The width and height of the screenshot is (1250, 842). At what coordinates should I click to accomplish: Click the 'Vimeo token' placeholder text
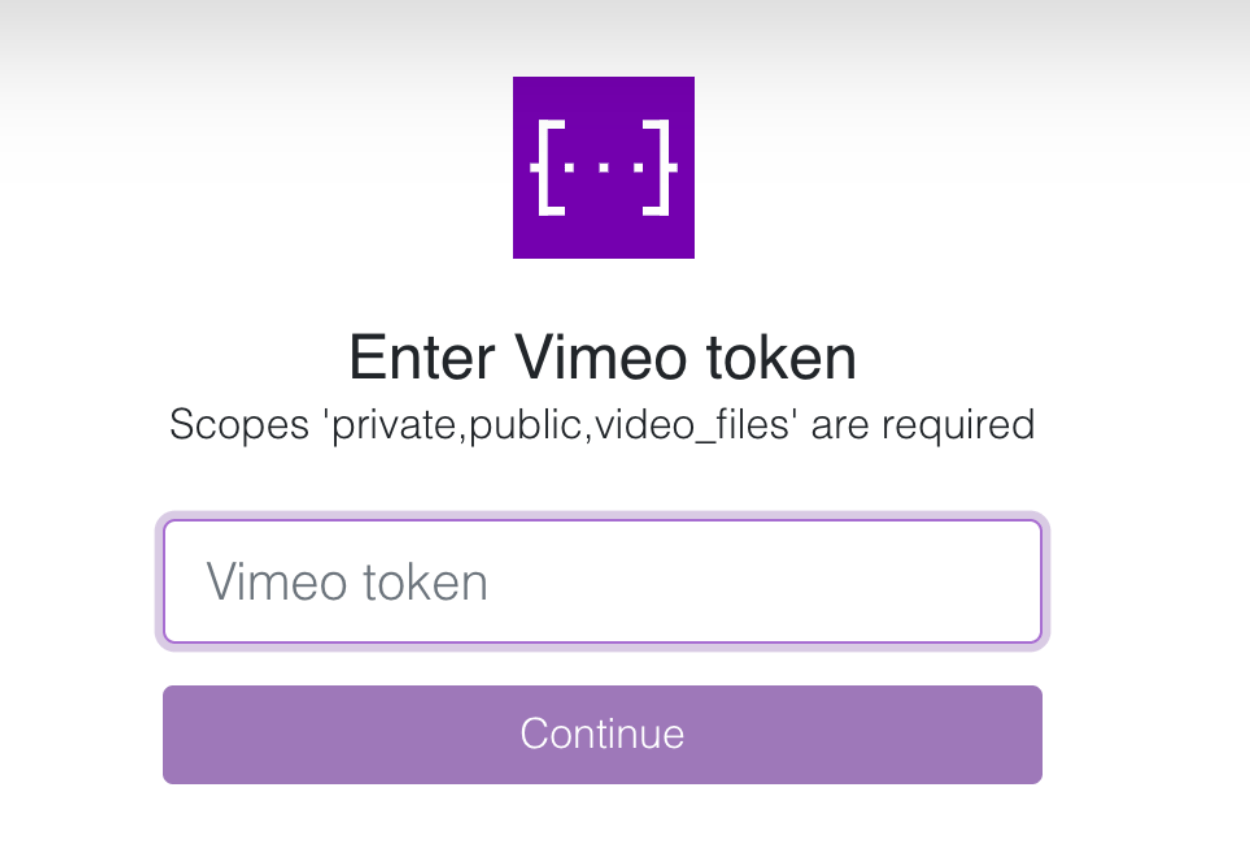(347, 582)
